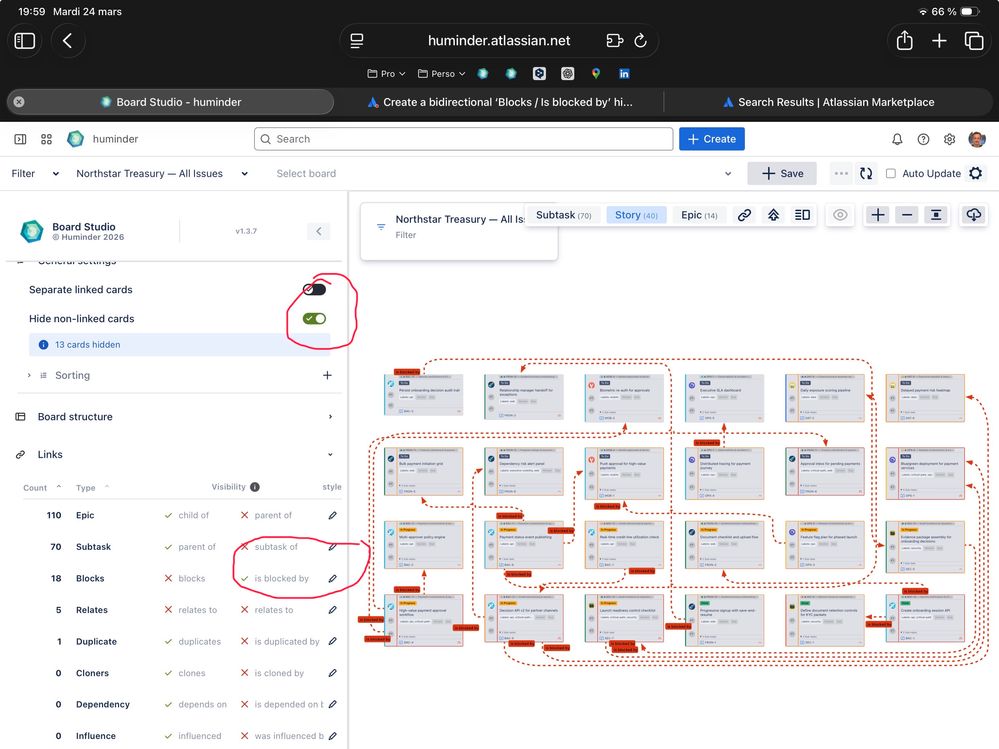Image resolution: width=999 pixels, height=749 pixels.
Task: Zoom out with the minus toolbar button
Action: coord(907,215)
